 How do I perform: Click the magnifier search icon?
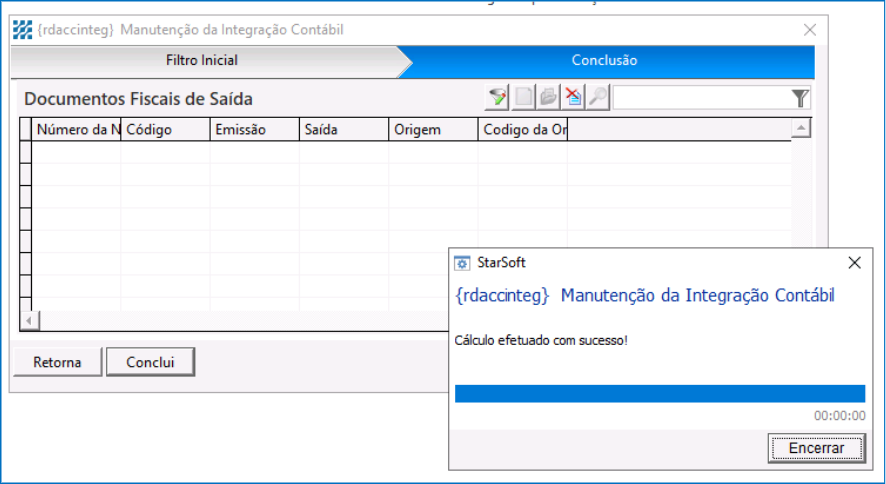pyautogui.click(x=597, y=97)
